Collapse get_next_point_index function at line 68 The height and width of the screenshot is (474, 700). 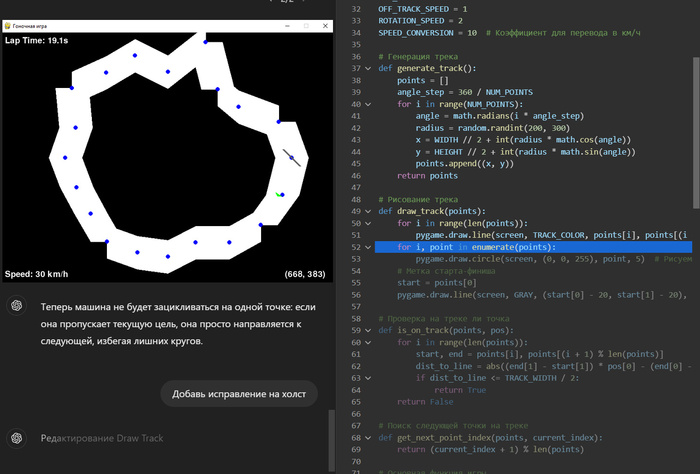coord(367,437)
